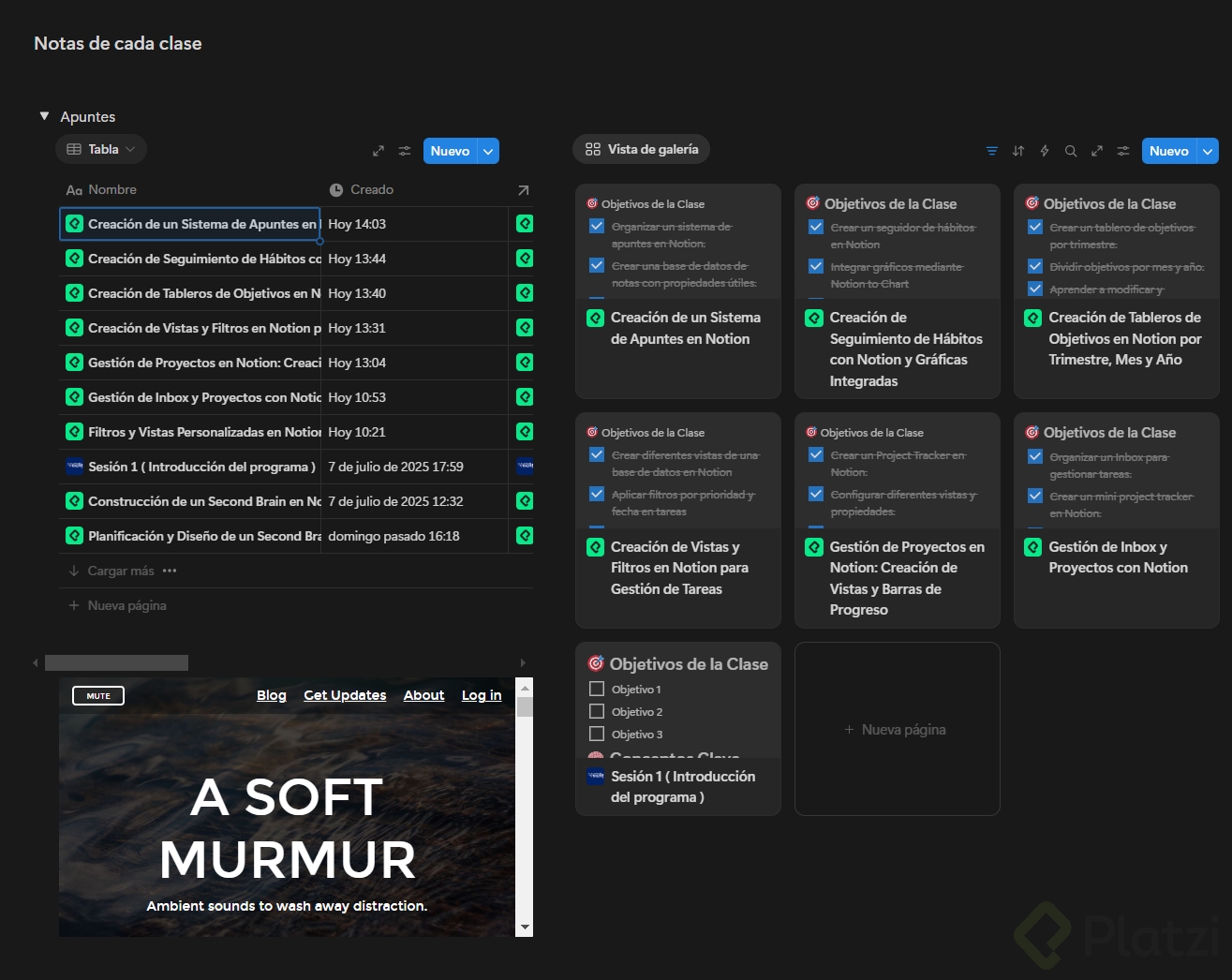Click page icon of Construcción de un Second Brain row
The width and height of the screenshot is (1232, 980).
coord(75,501)
